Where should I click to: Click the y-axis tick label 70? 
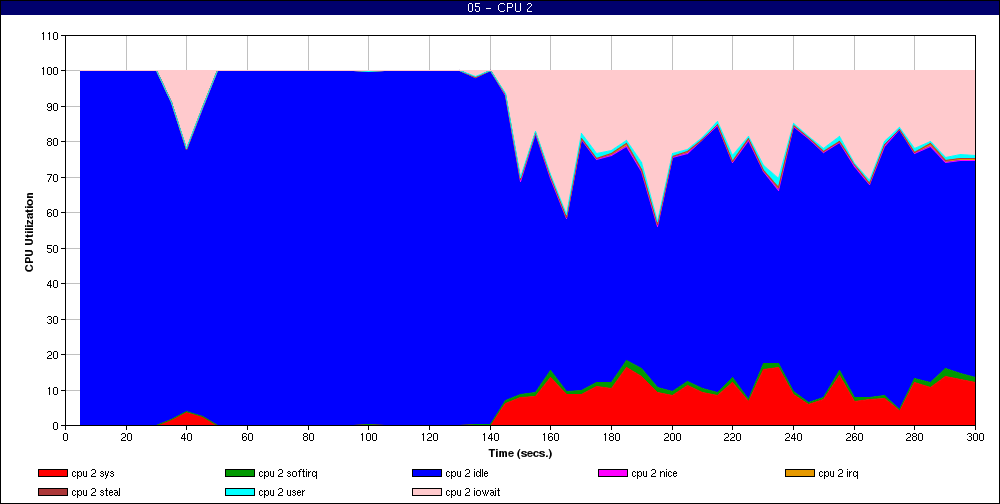coord(54,177)
